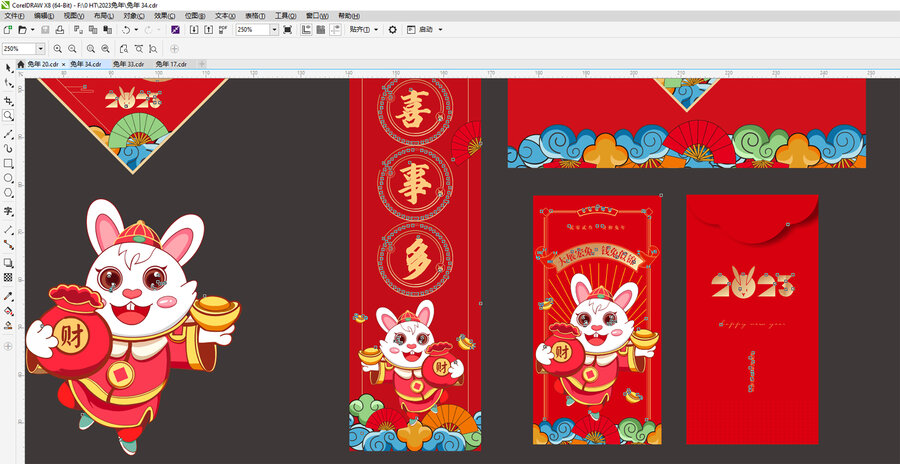Toggle Show guidelines button
The height and width of the screenshot is (464, 900).
click(335, 29)
